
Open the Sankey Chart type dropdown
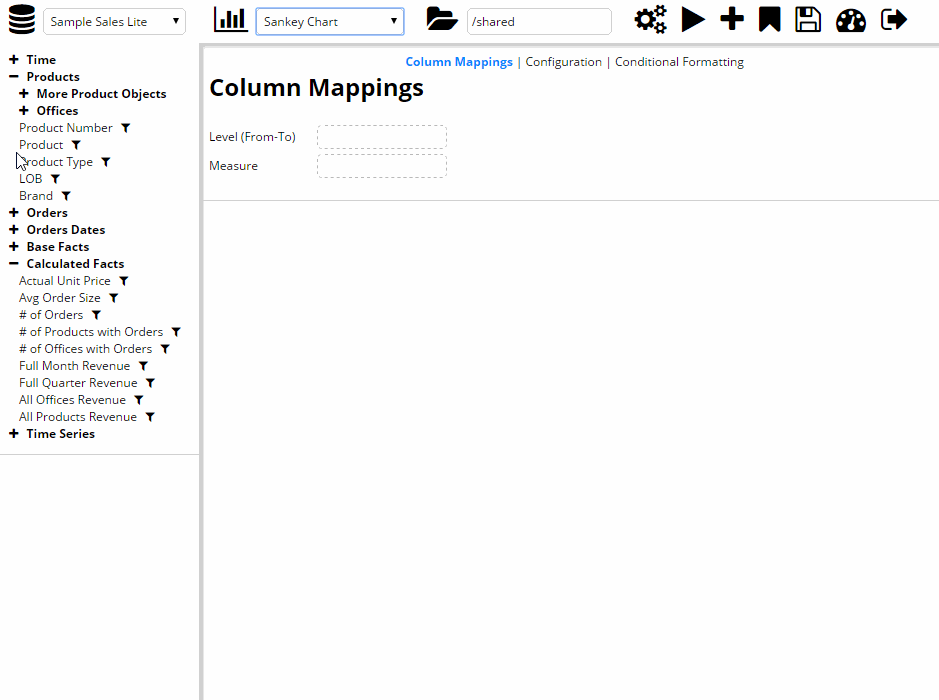click(x=330, y=22)
